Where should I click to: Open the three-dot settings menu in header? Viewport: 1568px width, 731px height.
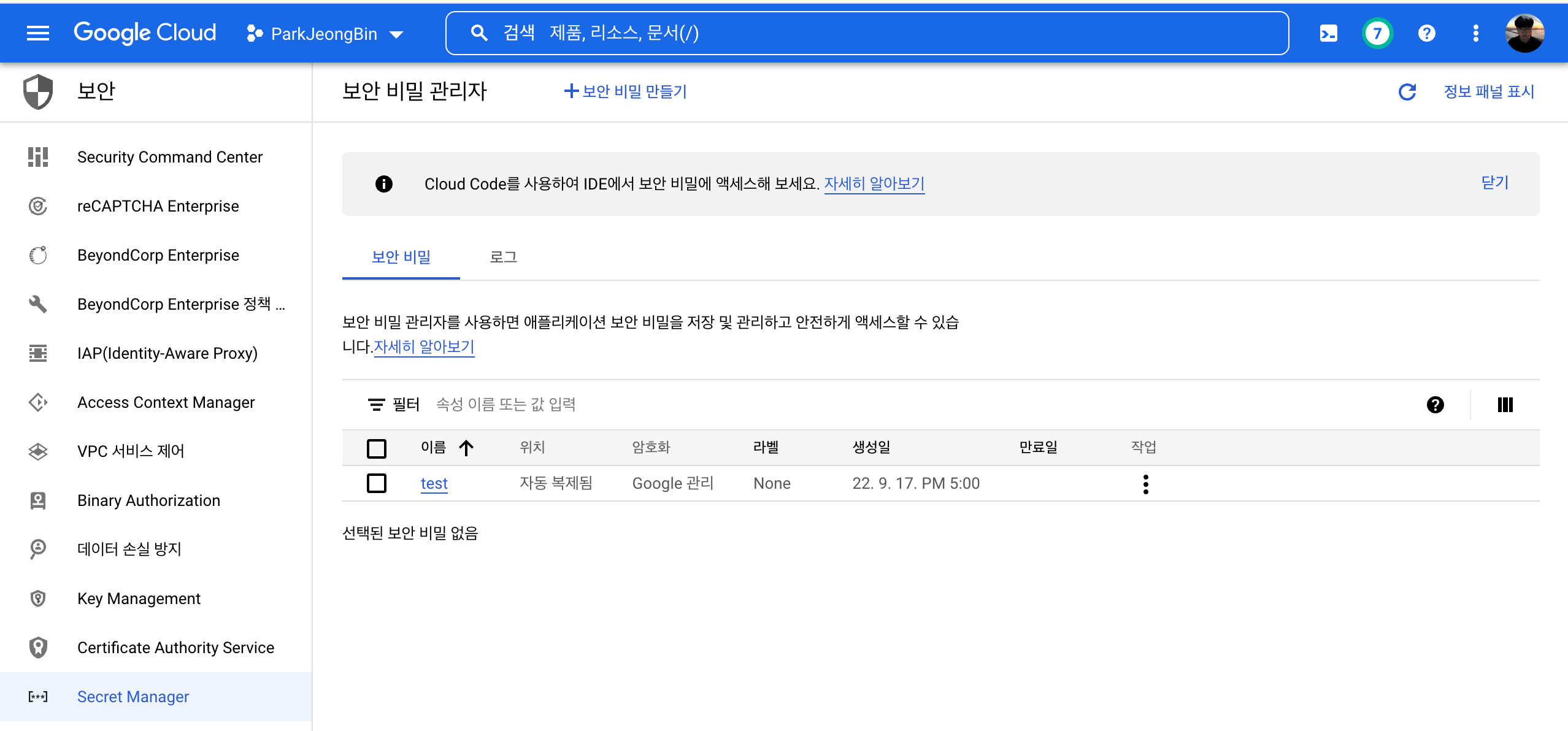(x=1475, y=33)
